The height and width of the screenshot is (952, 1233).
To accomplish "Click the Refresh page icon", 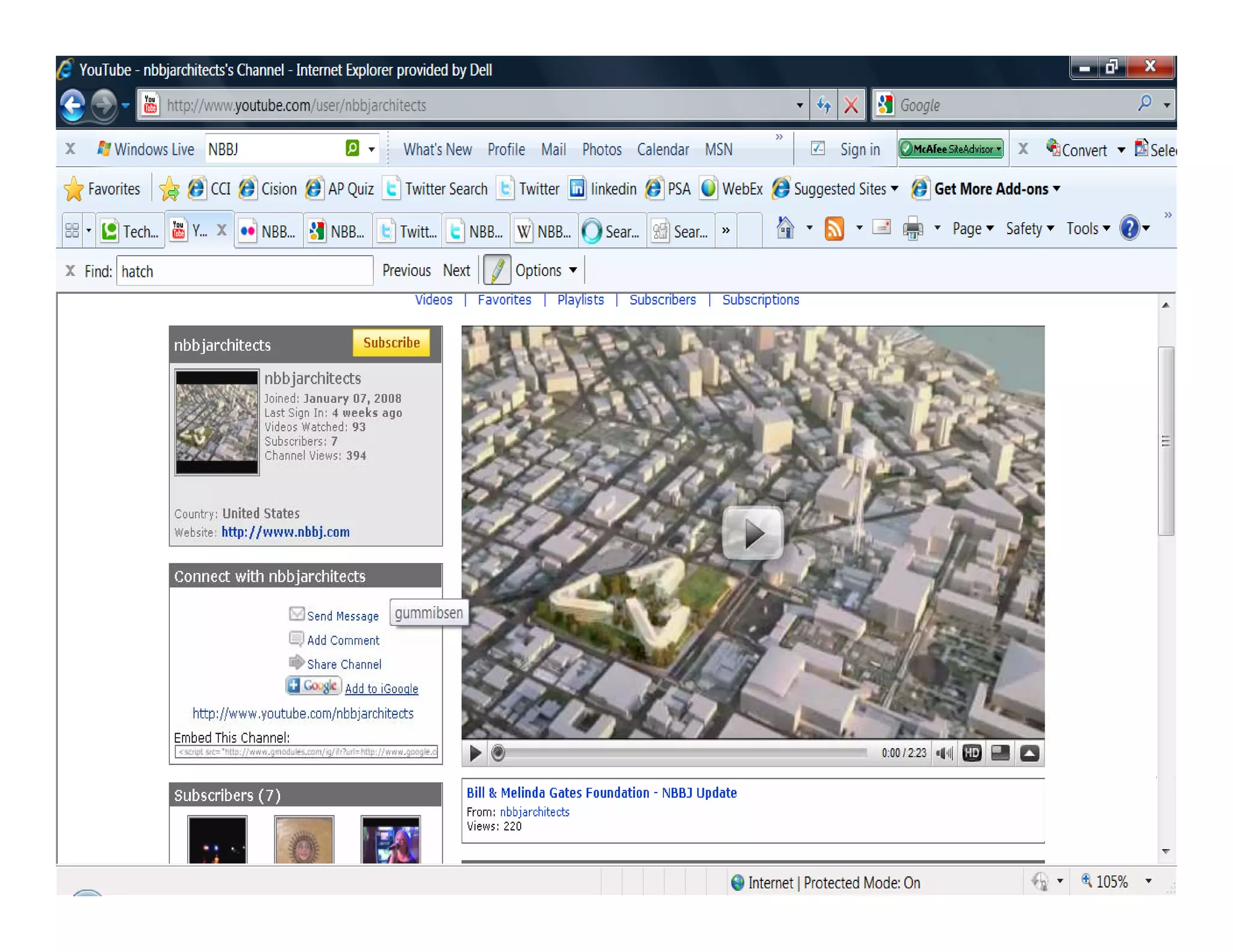I will [824, 105].
